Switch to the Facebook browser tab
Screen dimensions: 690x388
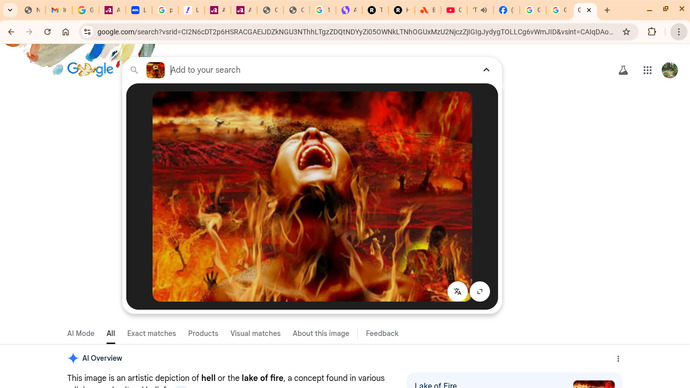pos(507,10)
